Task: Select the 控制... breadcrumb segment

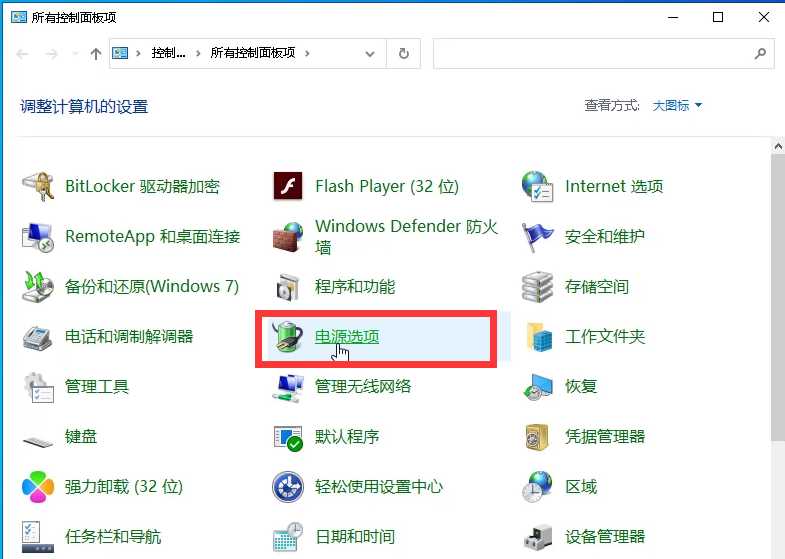Action: (168, 54)
